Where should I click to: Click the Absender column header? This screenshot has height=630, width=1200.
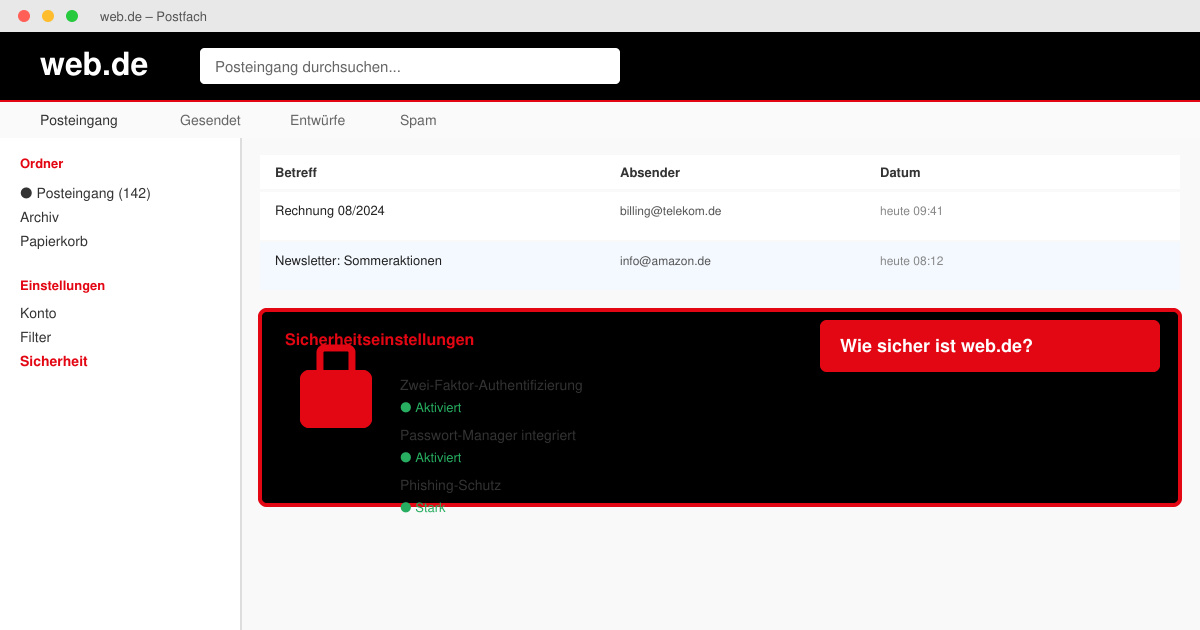650,172
